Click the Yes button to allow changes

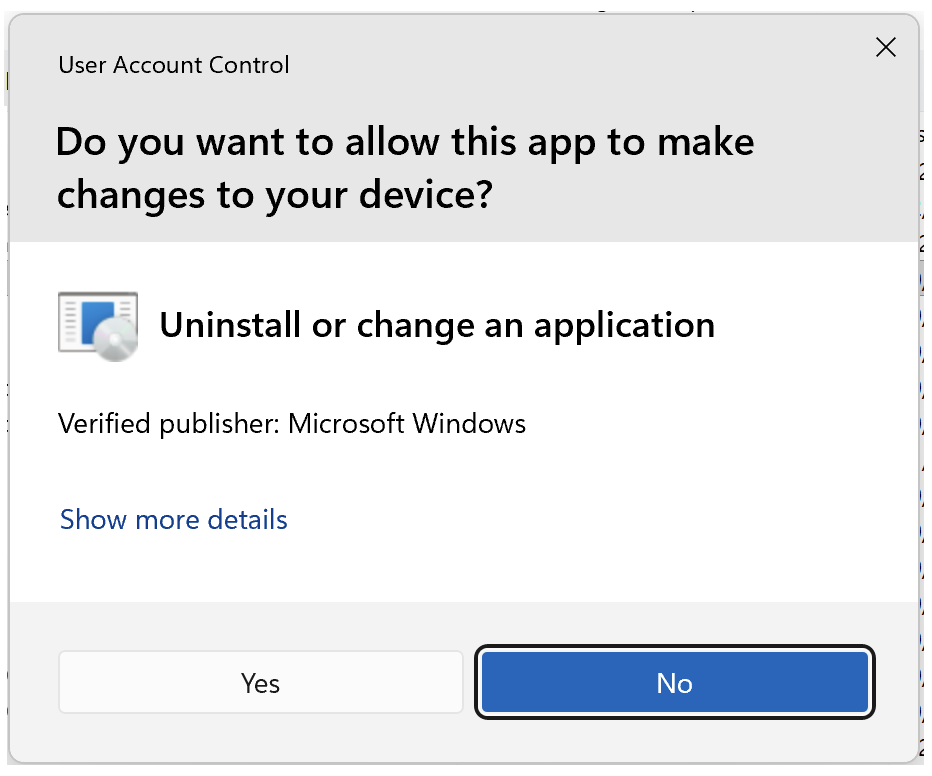tap(260, 683)
